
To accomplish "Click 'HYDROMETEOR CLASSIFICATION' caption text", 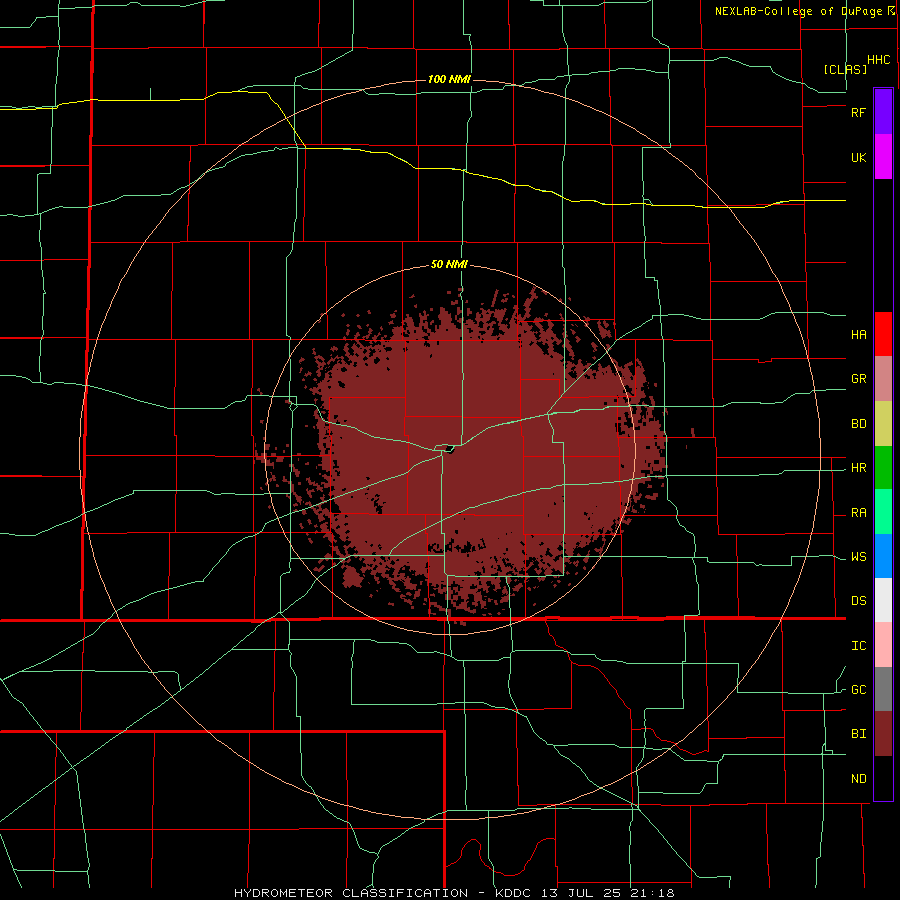I will pyautogui.click(x=351, y=893).
